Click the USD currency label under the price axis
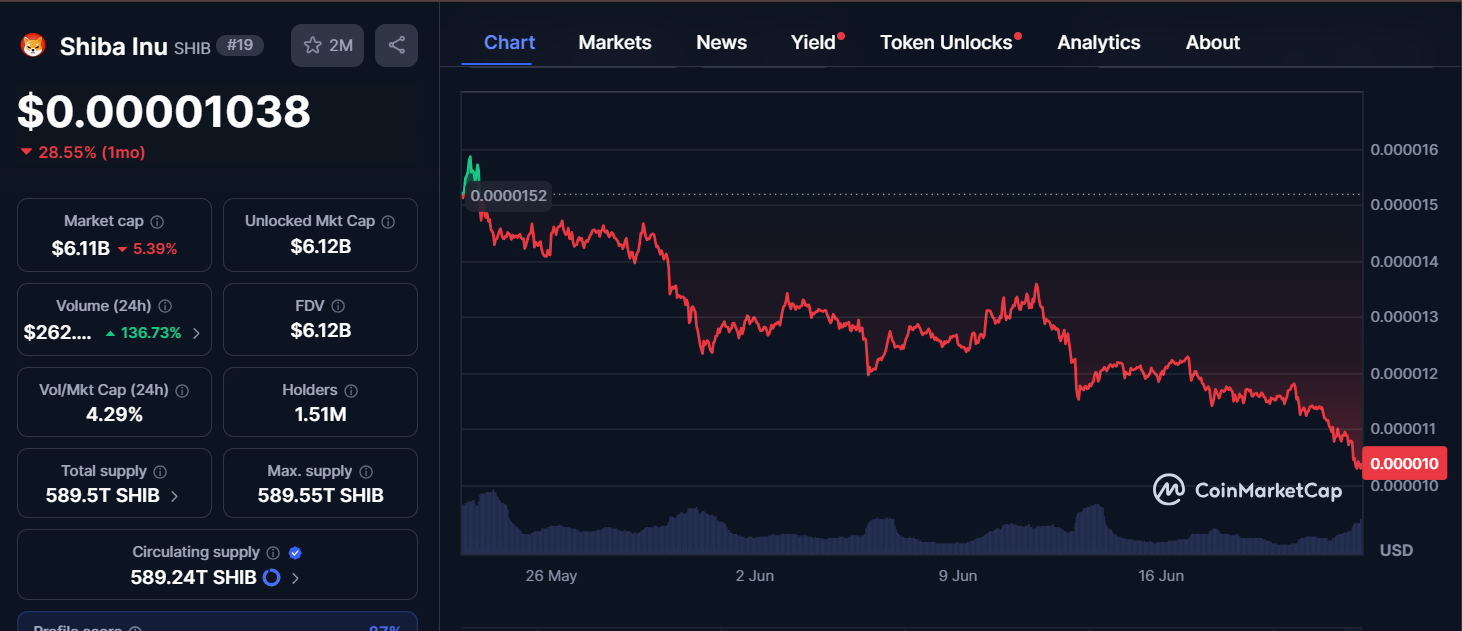This screenshot has width=1462, height=631. point(1396,550)
